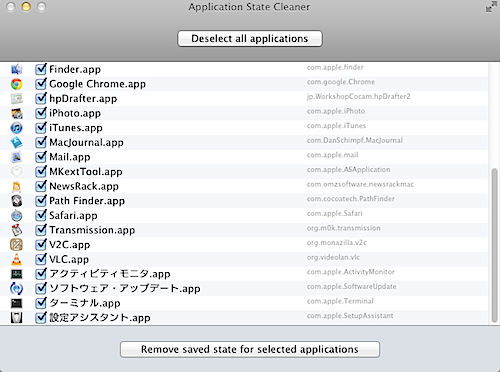Screen dimensions: 500x372
Task: Toggle the fullscreen arrows icon
Action: point(491,7)
